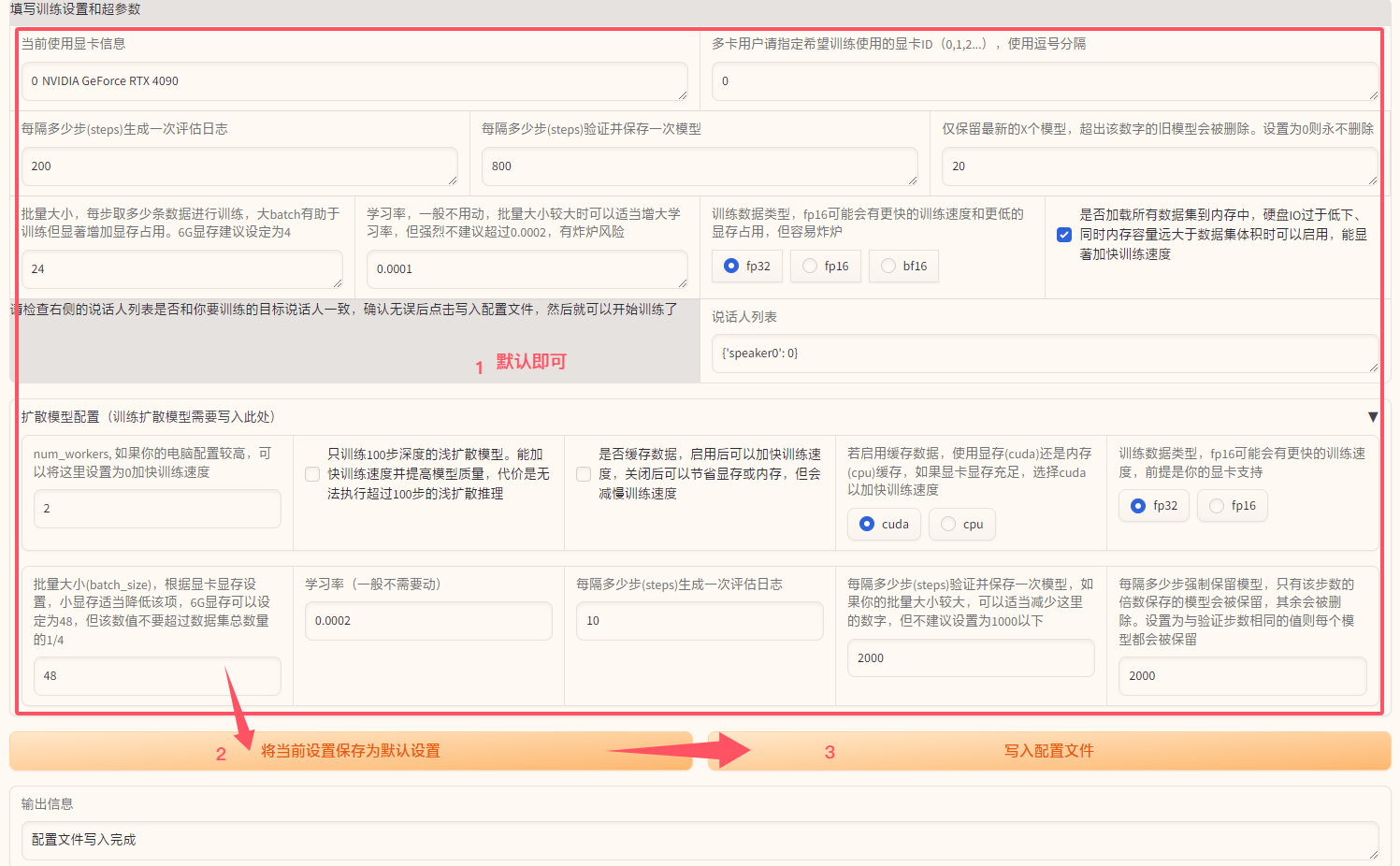This screenshot has height=866, width=1400.
Task: Click save model steps field with value 800
Action: [700, 166]
